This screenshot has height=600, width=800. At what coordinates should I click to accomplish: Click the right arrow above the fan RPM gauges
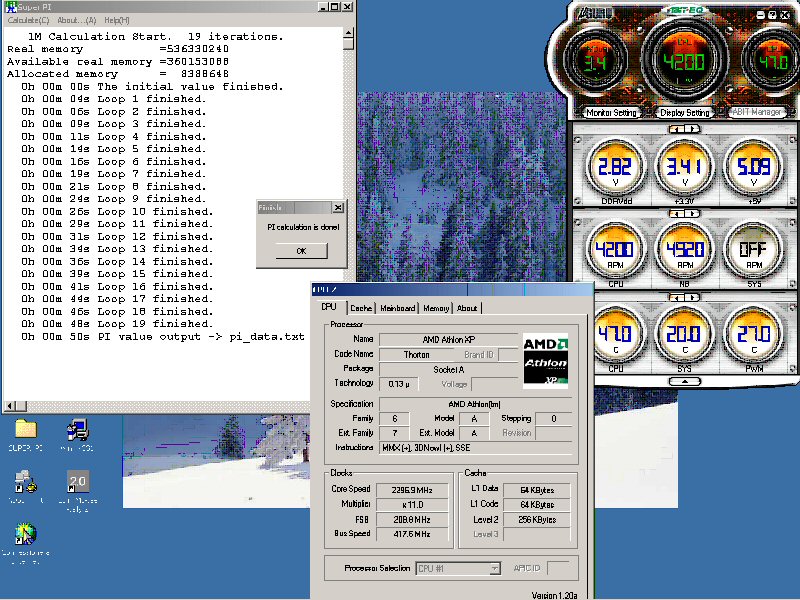pyautogui.click(x=692, y=213)
